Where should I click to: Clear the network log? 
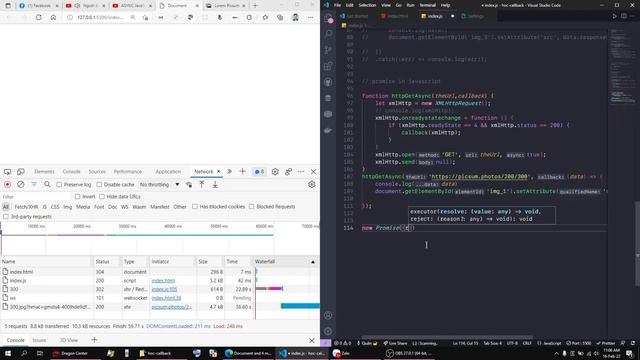point(20,184)
